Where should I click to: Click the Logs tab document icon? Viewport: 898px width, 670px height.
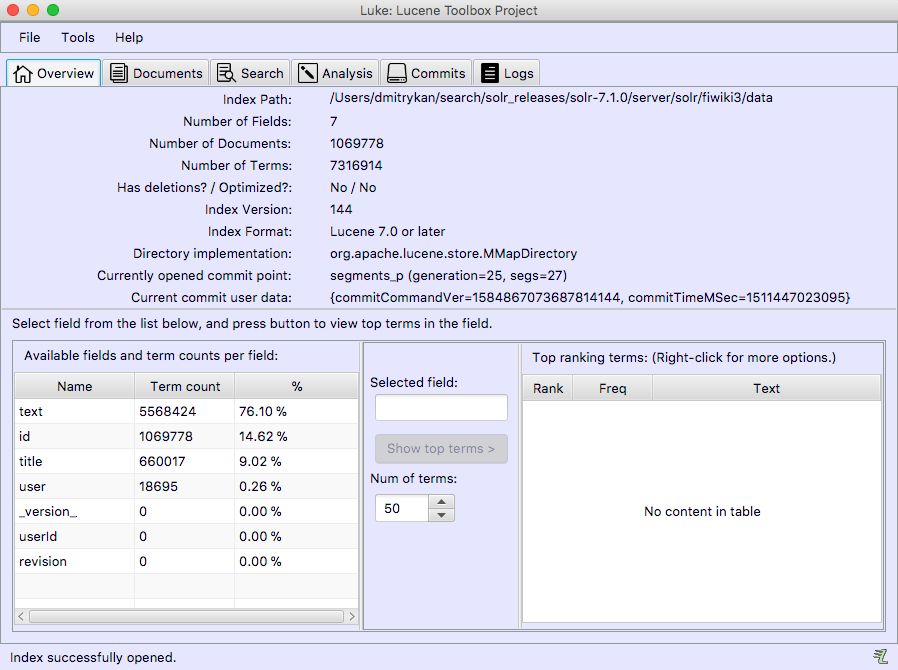(x=490, y=73)
